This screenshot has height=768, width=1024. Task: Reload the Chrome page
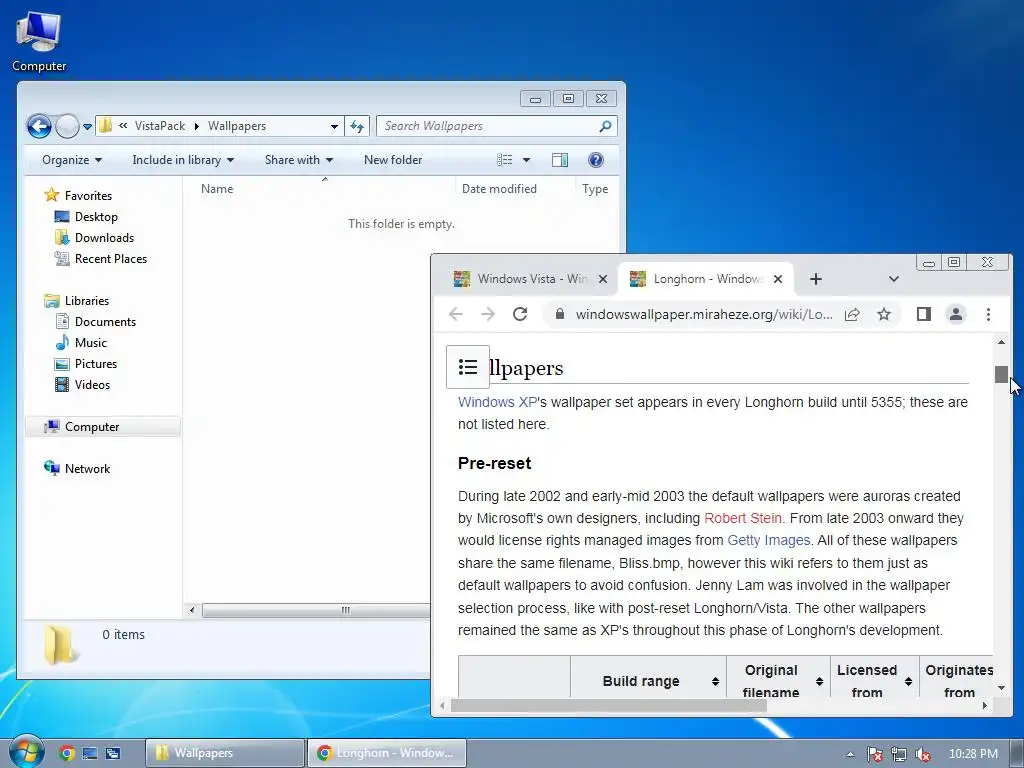[520, 314]
